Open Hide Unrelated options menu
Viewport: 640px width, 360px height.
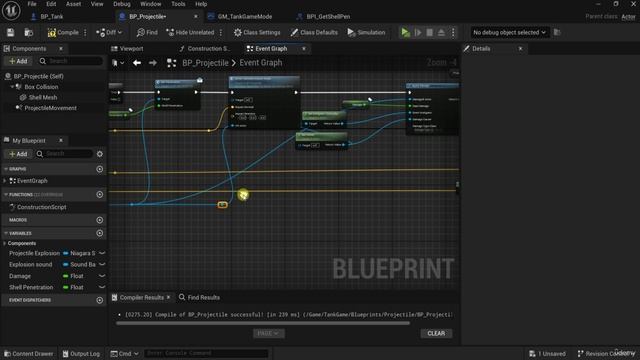click(221, 33)
